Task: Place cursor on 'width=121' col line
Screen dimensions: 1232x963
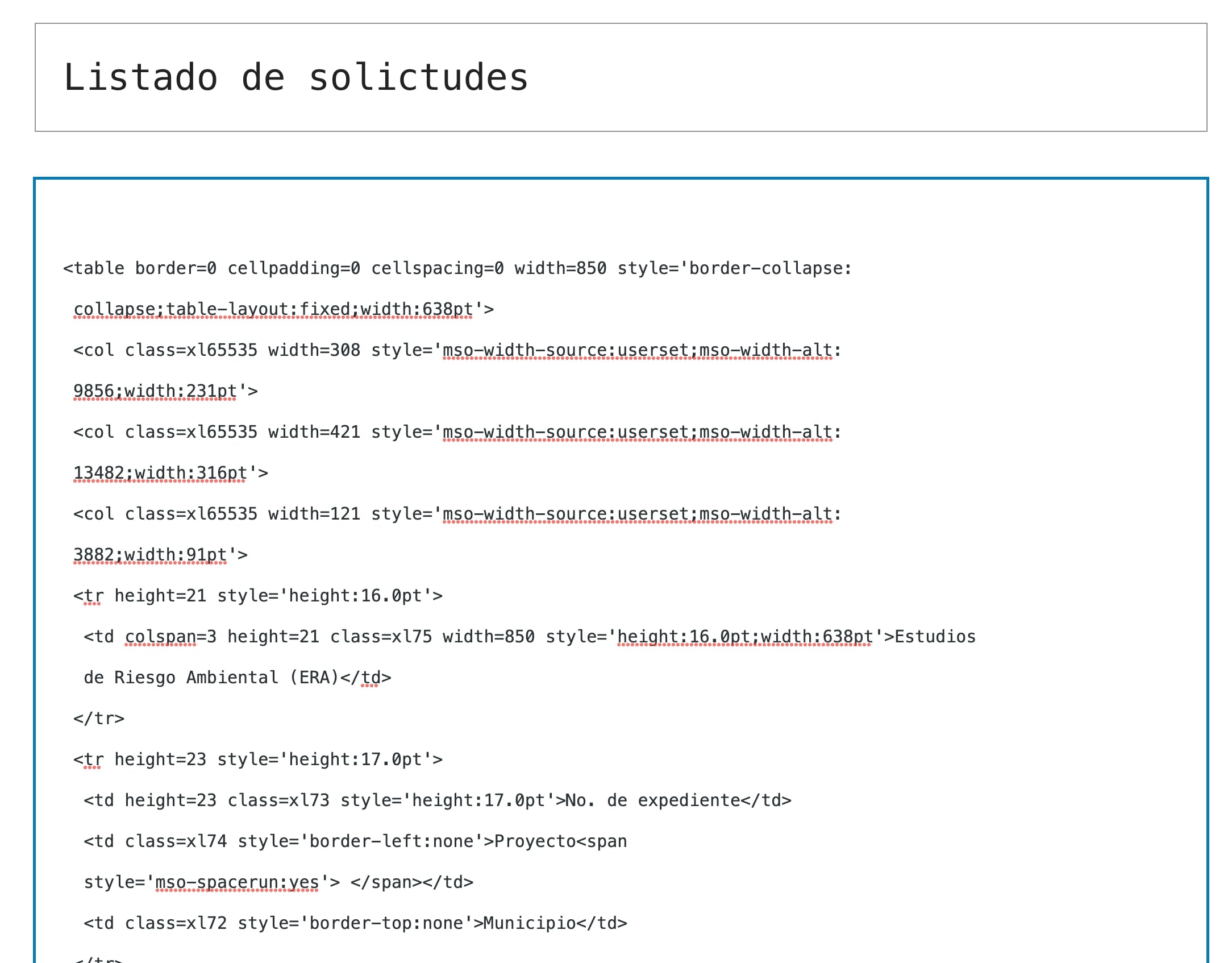Action: pyautogui.click(x=457, y=514)
